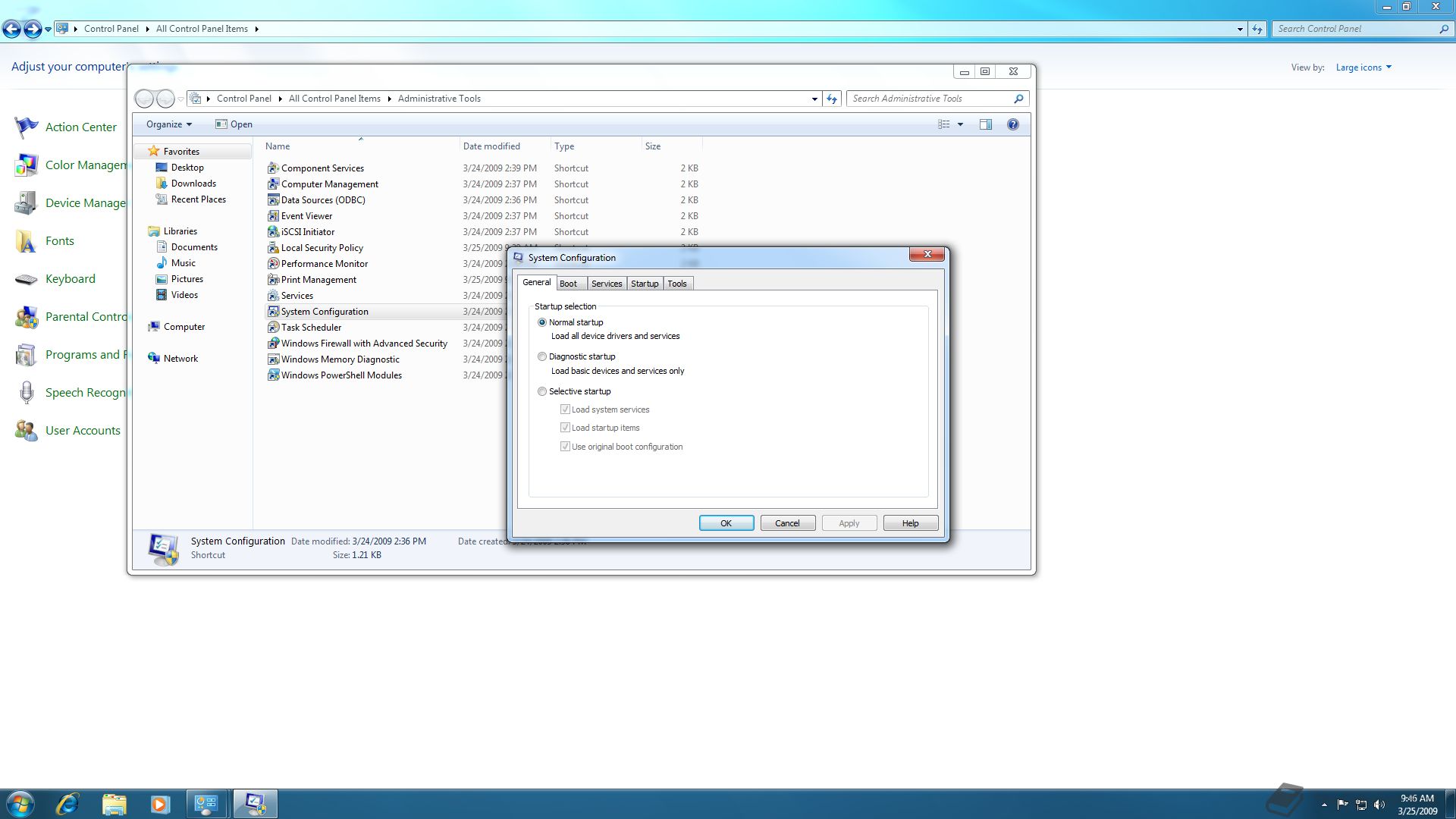
Task: Select Data Sources (ODBC) icon
Action: tap(273, 200)
